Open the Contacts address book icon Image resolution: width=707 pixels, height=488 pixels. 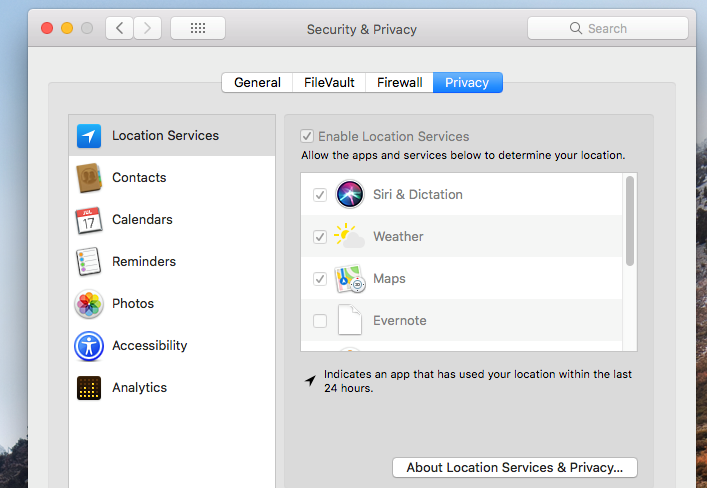coord(89,178)
